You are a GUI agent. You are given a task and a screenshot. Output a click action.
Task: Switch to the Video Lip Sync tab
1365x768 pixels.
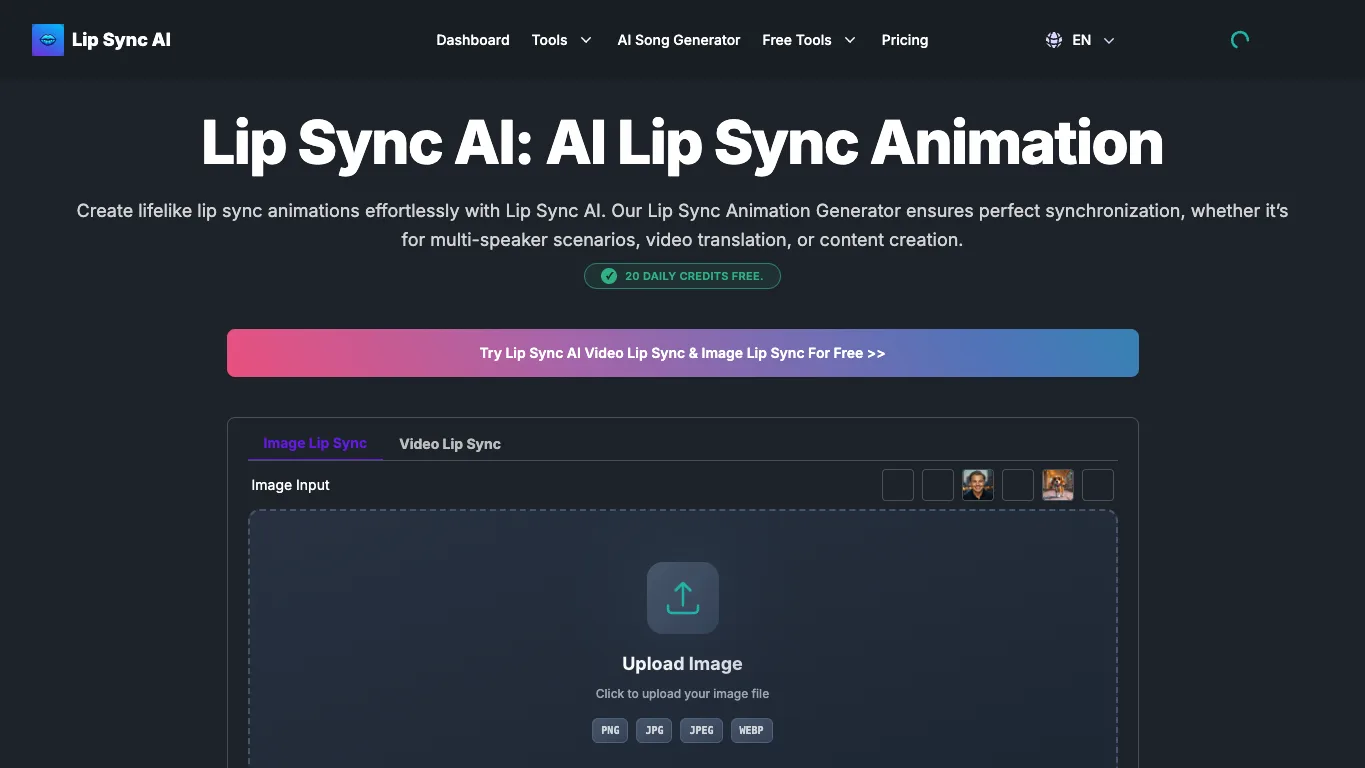[450, 444]
